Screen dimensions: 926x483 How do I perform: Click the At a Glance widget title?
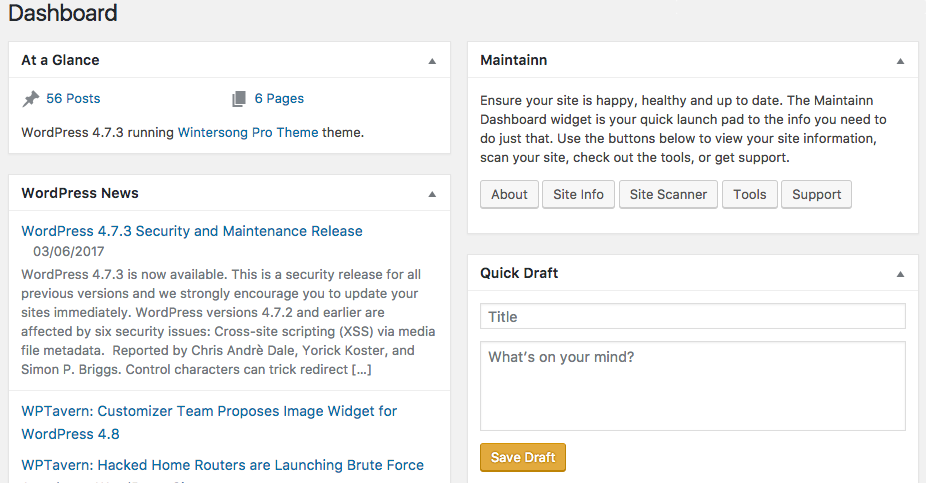(x=60, y=60)
